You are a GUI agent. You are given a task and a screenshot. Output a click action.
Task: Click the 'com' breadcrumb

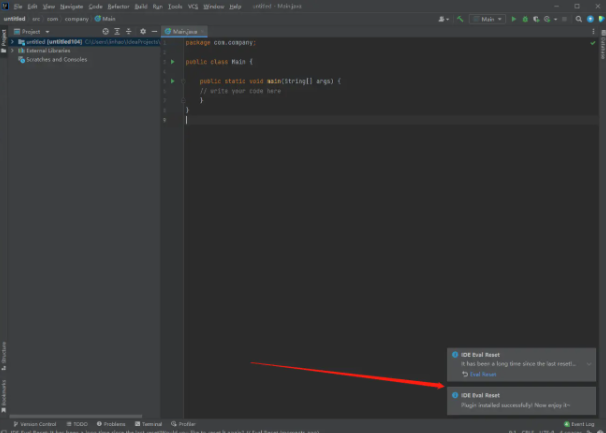coord(53,19)
